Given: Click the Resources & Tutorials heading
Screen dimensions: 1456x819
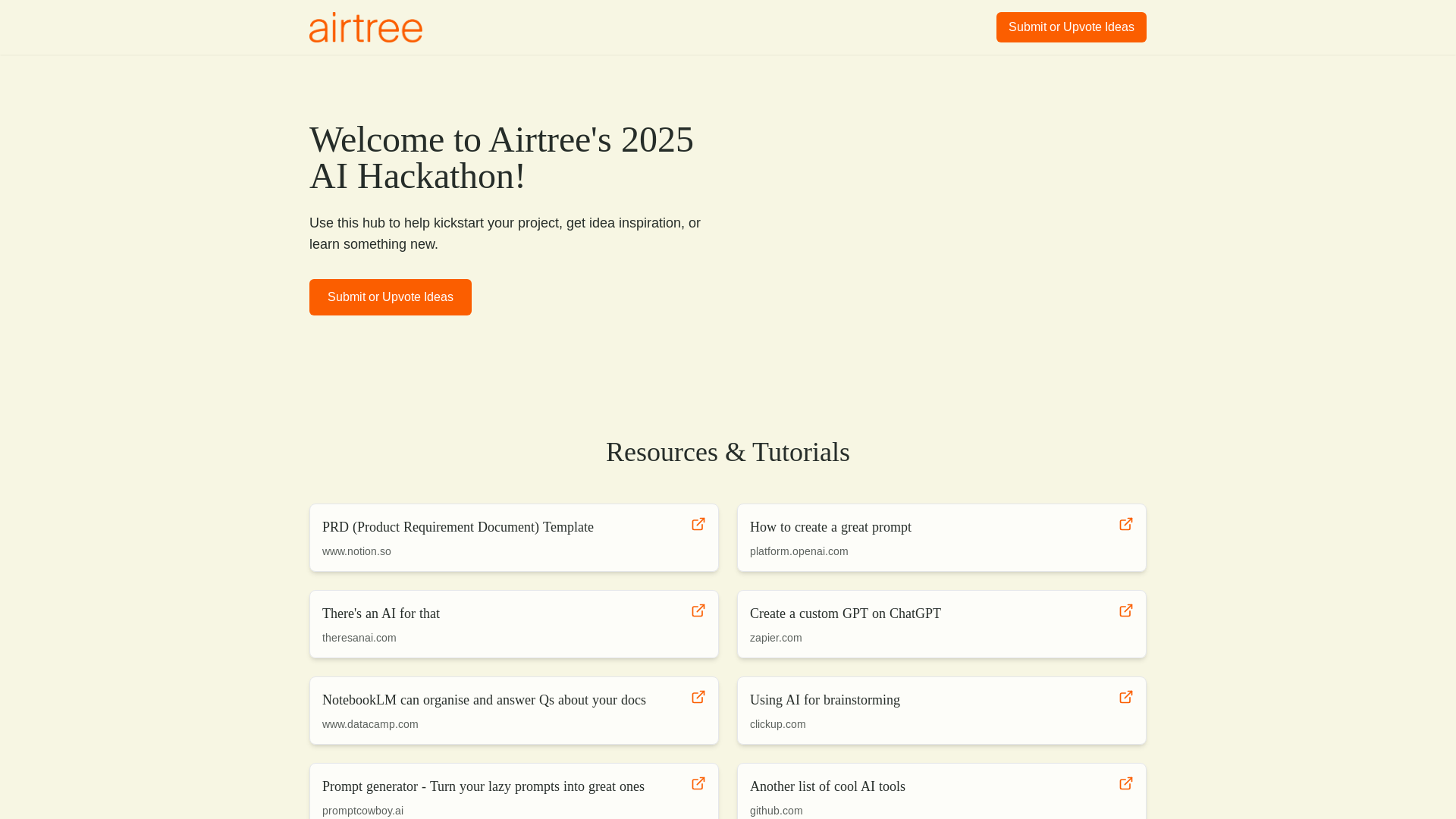Looking at the screenshot, I should pyautogui.click(x=728, y=452).
